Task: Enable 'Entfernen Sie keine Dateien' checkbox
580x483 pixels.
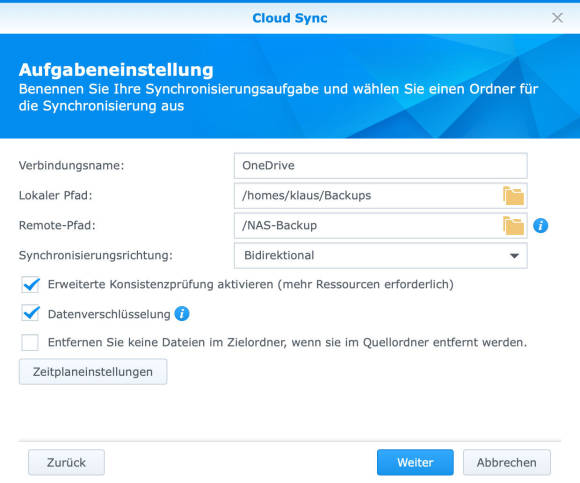Action: pos(30,342)
